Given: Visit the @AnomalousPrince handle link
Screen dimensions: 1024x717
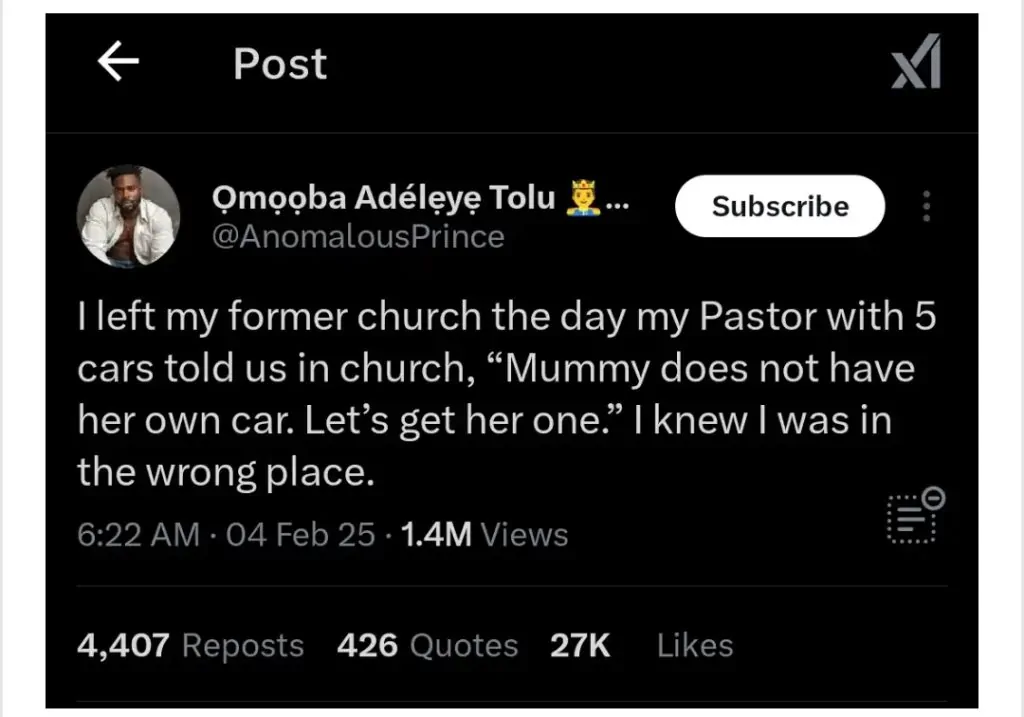Looking at the screenshot, I should [x=358, y=237].
